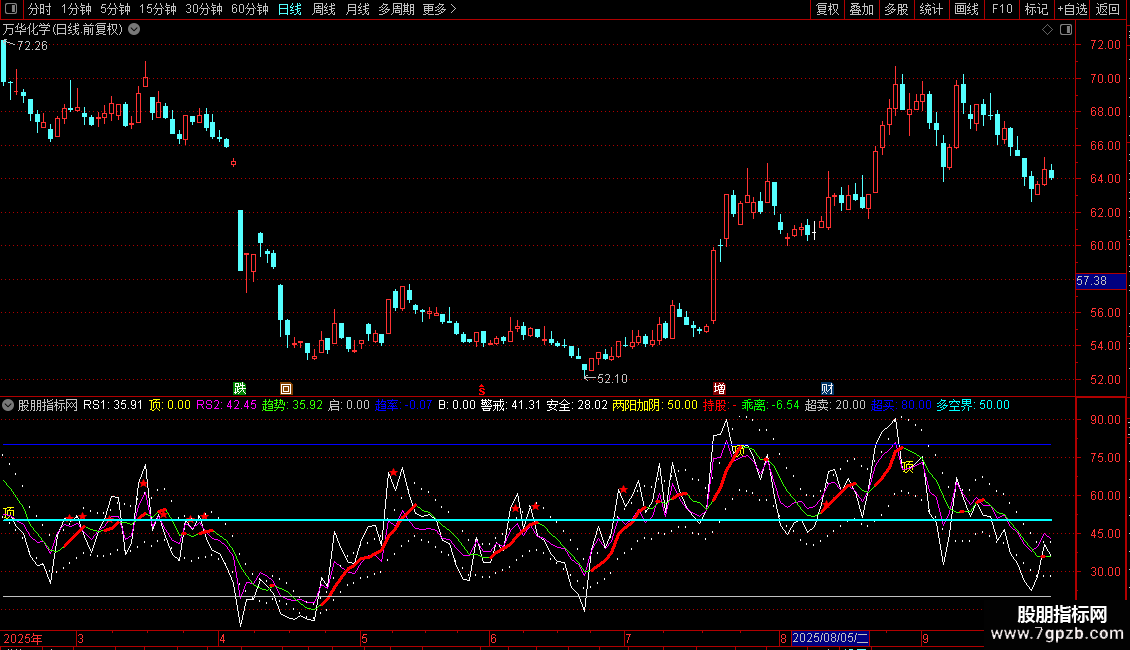Click the 2025年 label on time axis
Viewport: 1130px width, 650px height.
(23, 638)
